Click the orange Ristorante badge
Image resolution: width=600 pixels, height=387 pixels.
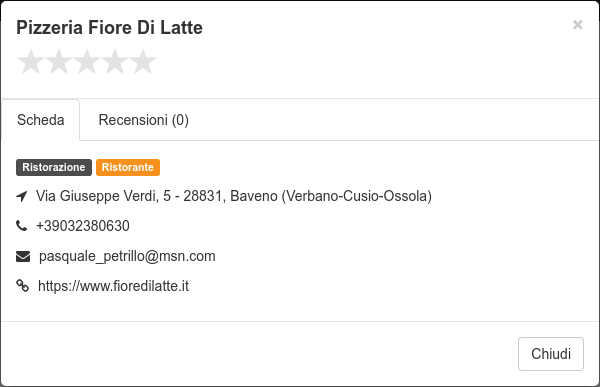128,167
